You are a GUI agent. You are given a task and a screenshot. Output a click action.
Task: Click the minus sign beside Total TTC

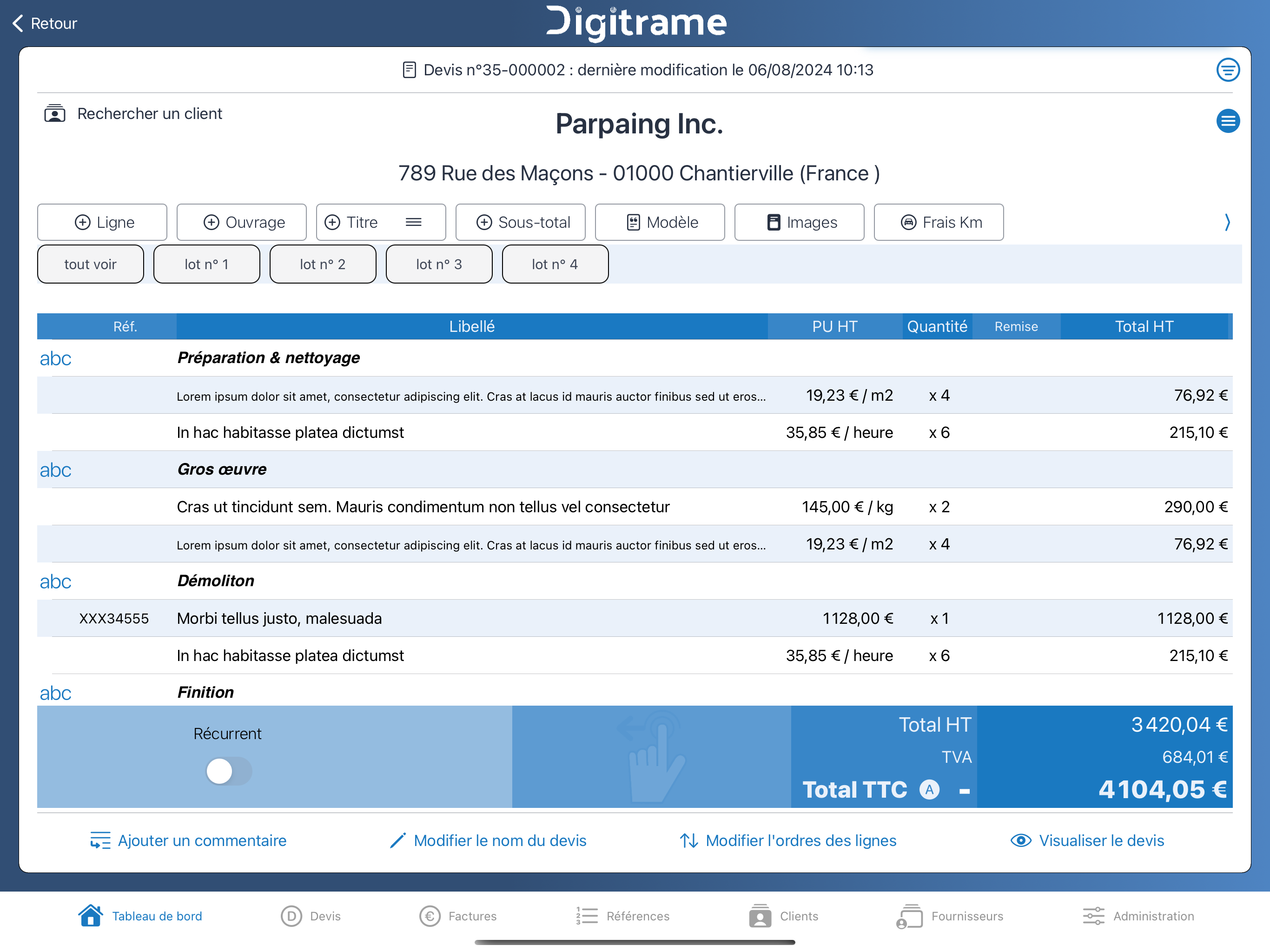pyautogui.click(x=965, y=791)
